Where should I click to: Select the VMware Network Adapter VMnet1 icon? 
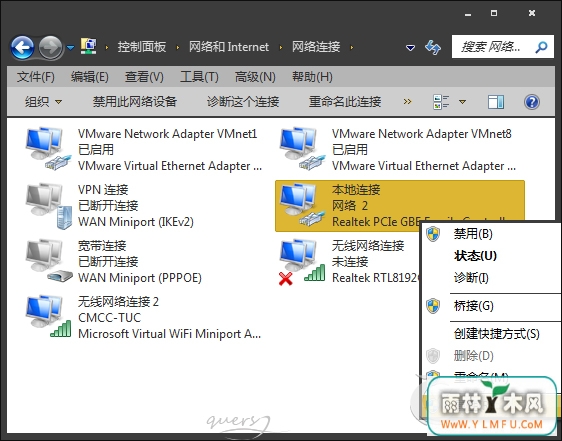coord(48,148)
